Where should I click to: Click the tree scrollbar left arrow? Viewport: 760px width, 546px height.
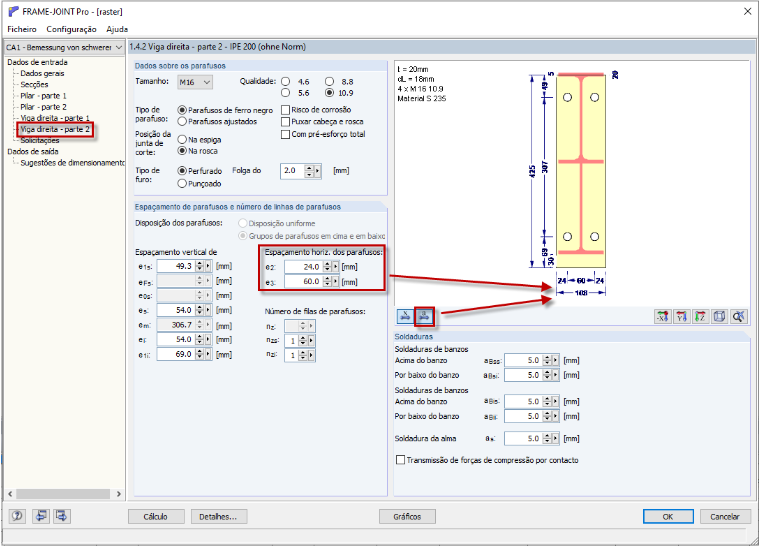tap(10, 494)
